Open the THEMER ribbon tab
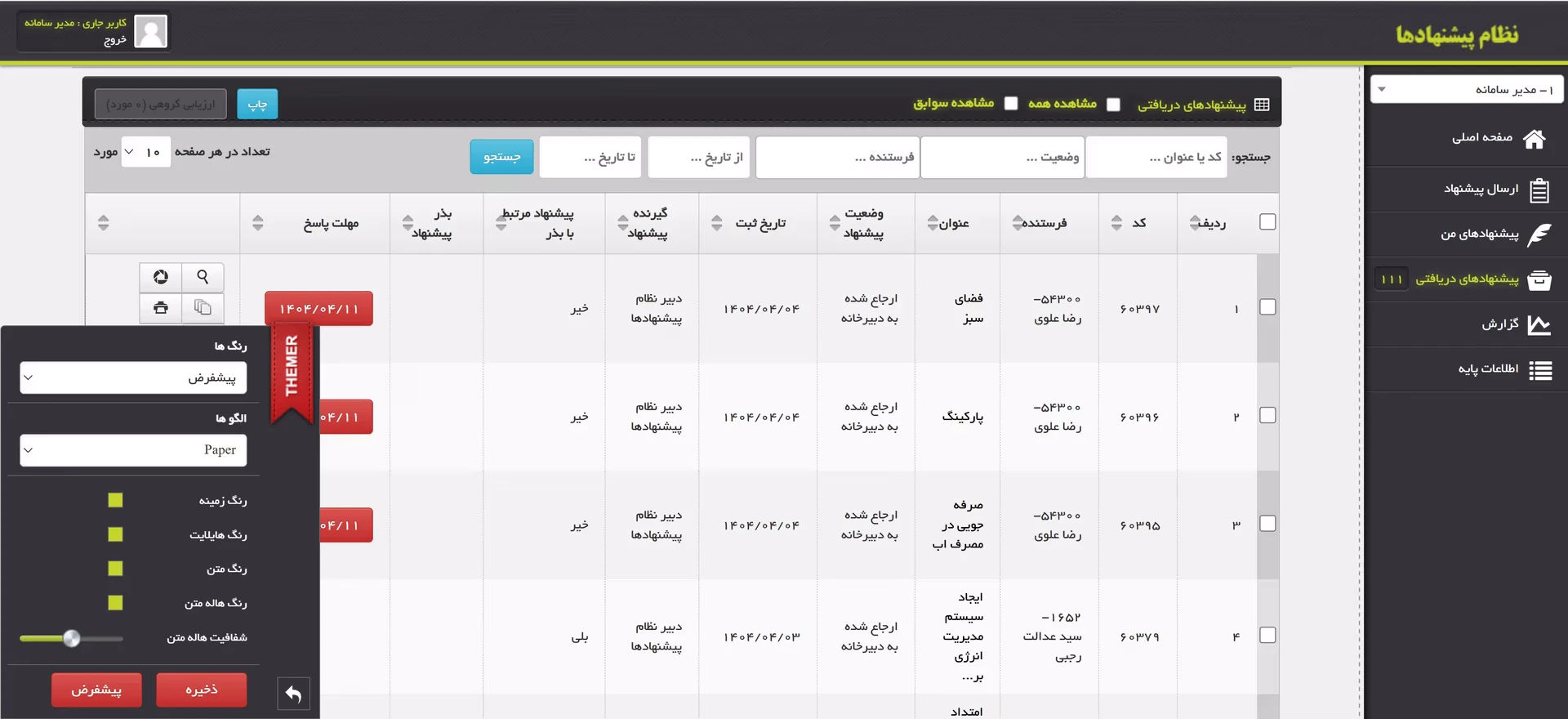 292,366
